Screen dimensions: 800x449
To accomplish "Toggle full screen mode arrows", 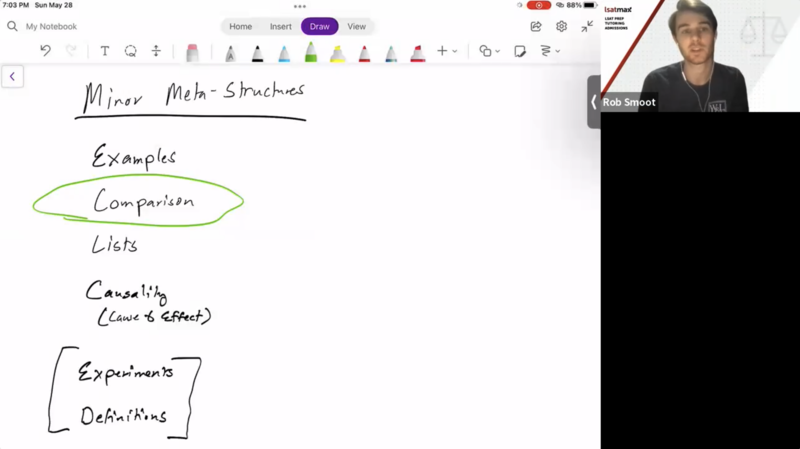I will 587,27.
